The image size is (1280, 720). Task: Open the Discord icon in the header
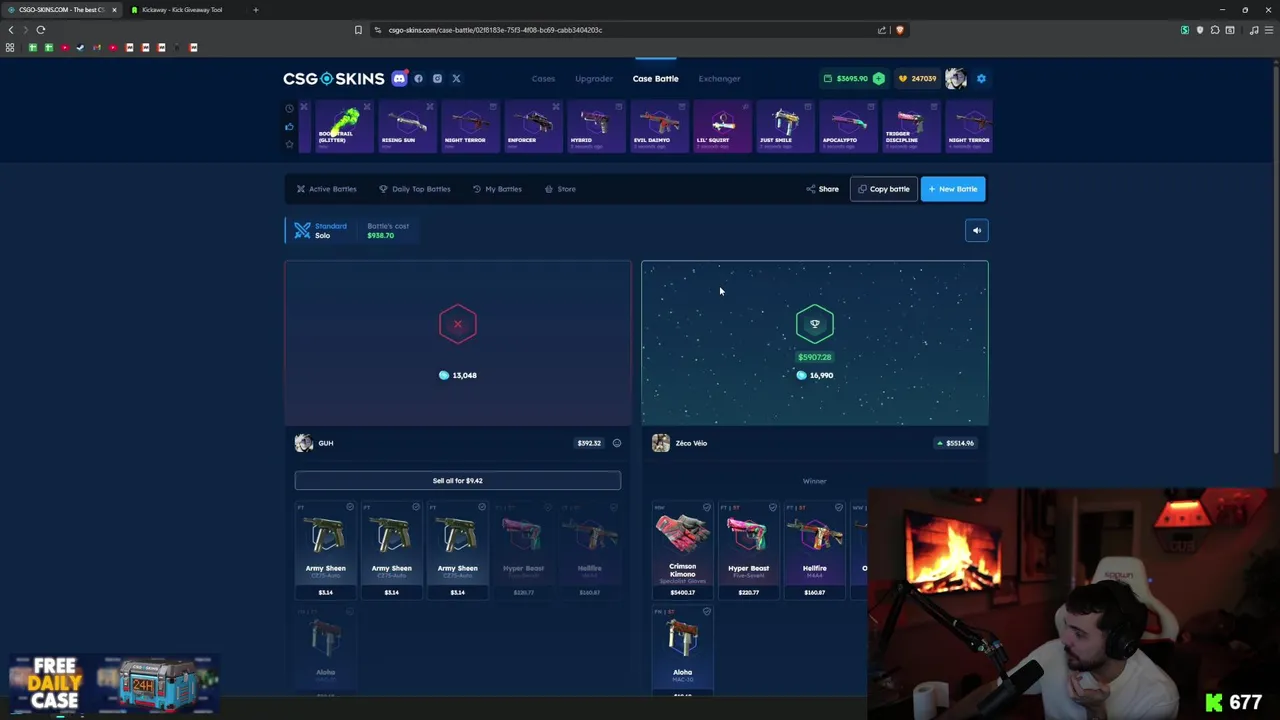pos(399,78)
